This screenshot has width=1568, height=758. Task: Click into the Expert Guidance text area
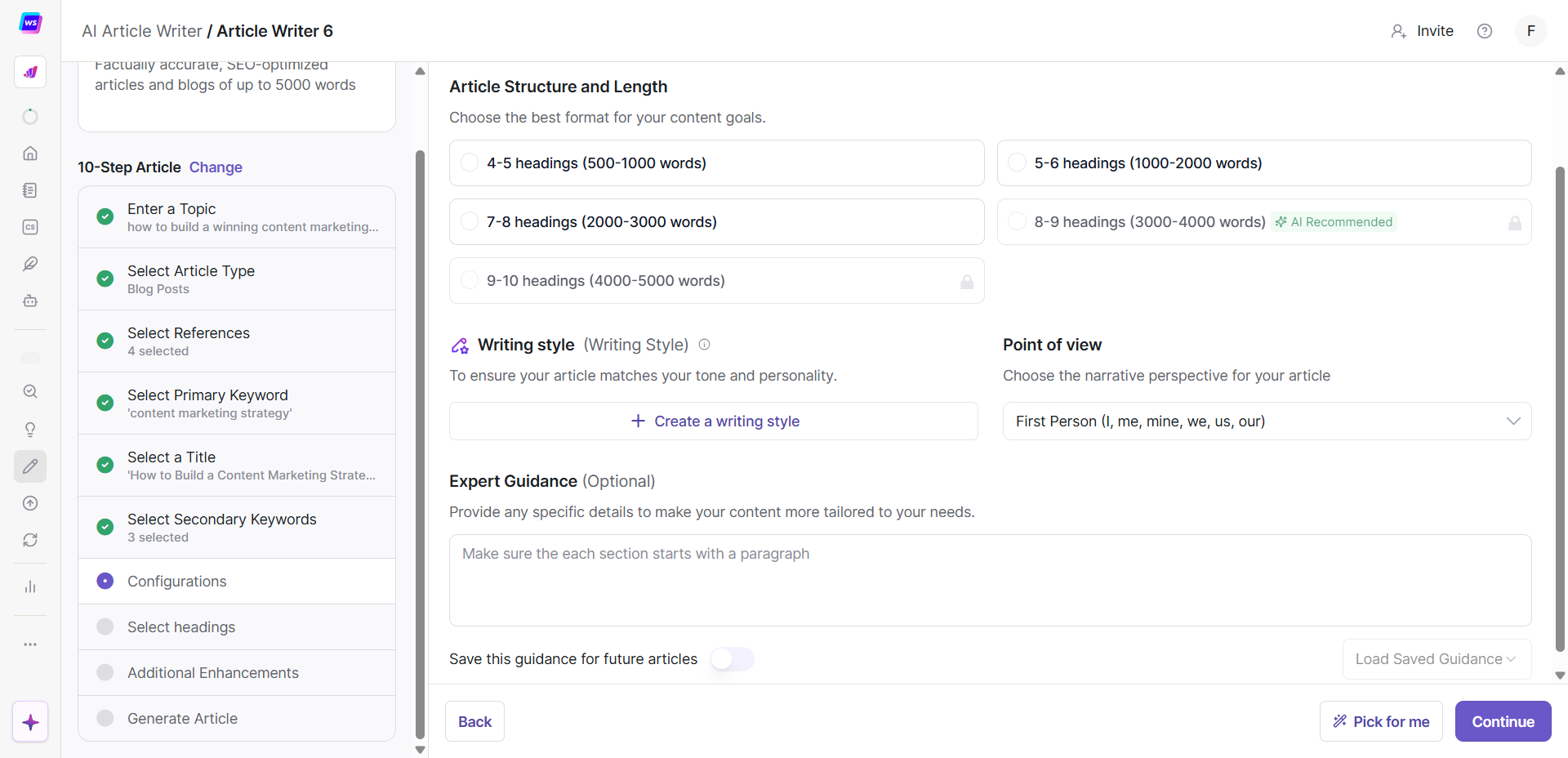click(x=990, y=581)
